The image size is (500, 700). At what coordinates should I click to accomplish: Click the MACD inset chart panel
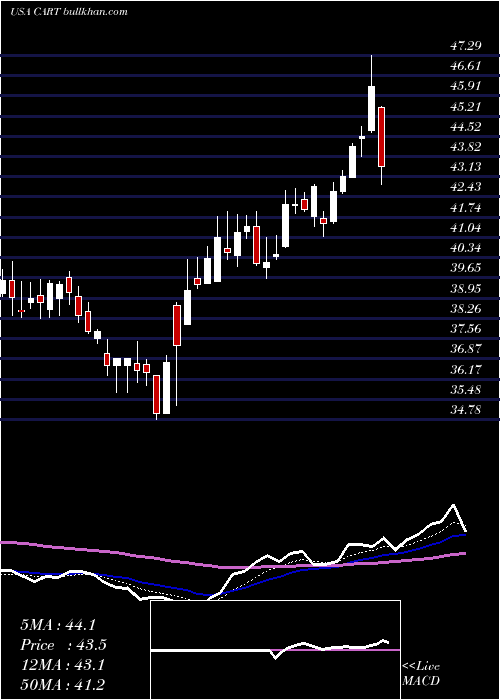275,650
